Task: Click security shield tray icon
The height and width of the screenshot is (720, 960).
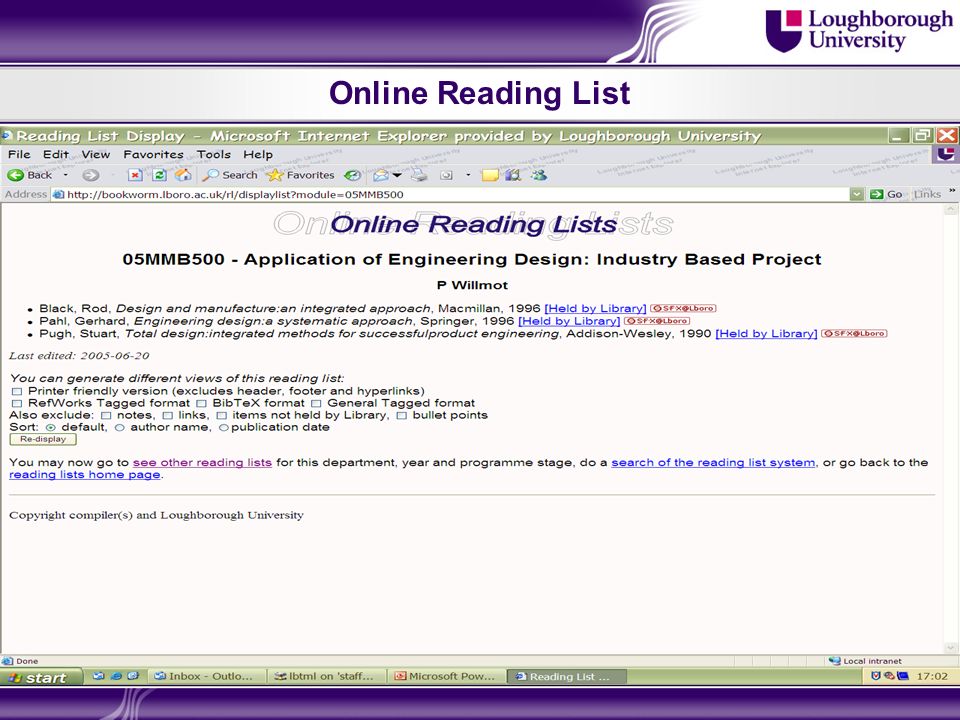Action: tap(876, 676)
